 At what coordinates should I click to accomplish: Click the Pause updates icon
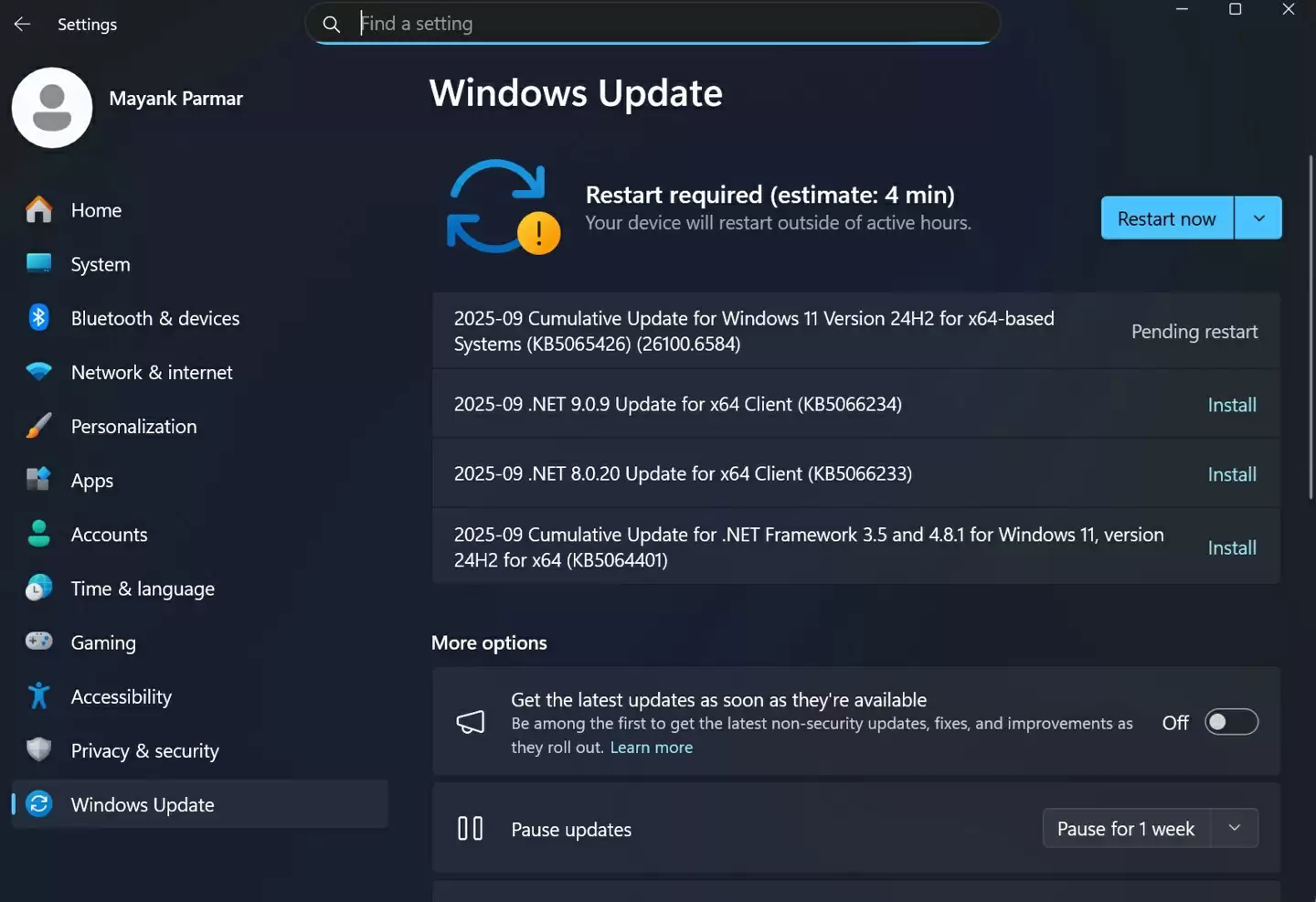tap(471, 828)
